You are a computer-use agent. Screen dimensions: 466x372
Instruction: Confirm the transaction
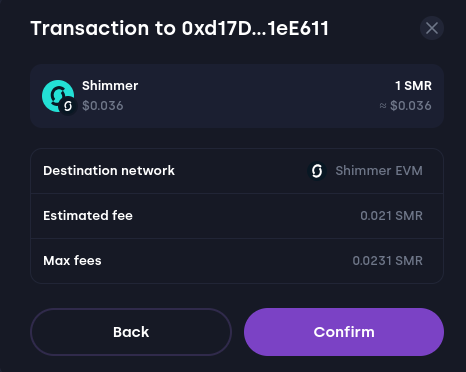click(x=344, y=332)
